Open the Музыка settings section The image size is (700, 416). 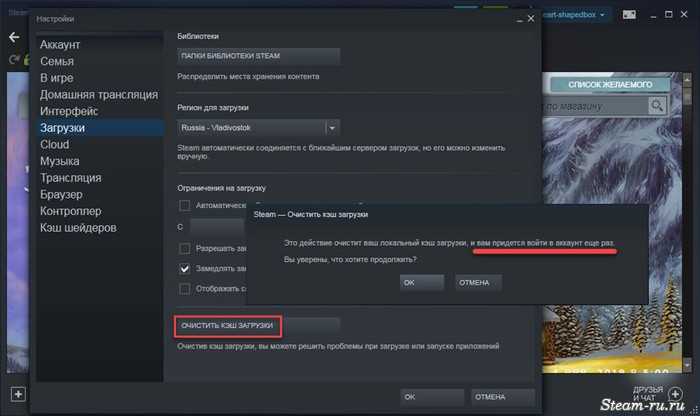pyautogui.click(x=99, y=161)
